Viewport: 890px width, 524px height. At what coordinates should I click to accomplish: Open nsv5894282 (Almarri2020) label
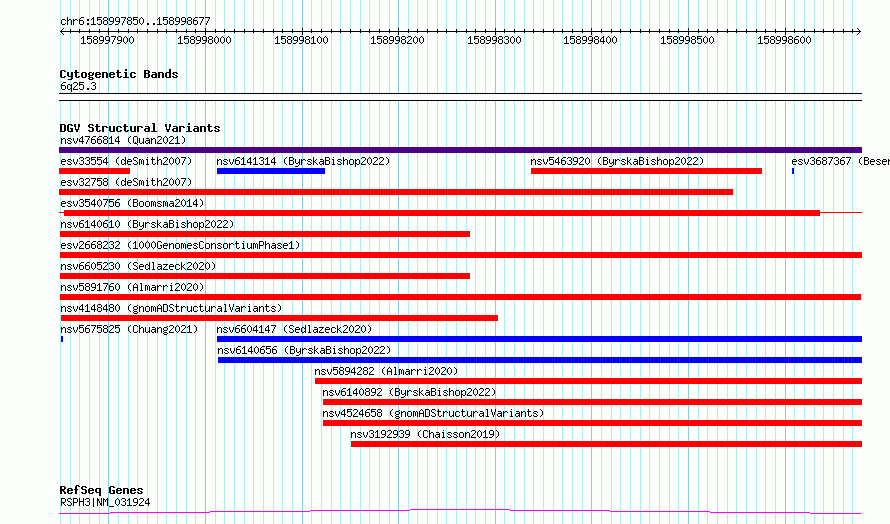pyautogui.click(x=386, y=371)
